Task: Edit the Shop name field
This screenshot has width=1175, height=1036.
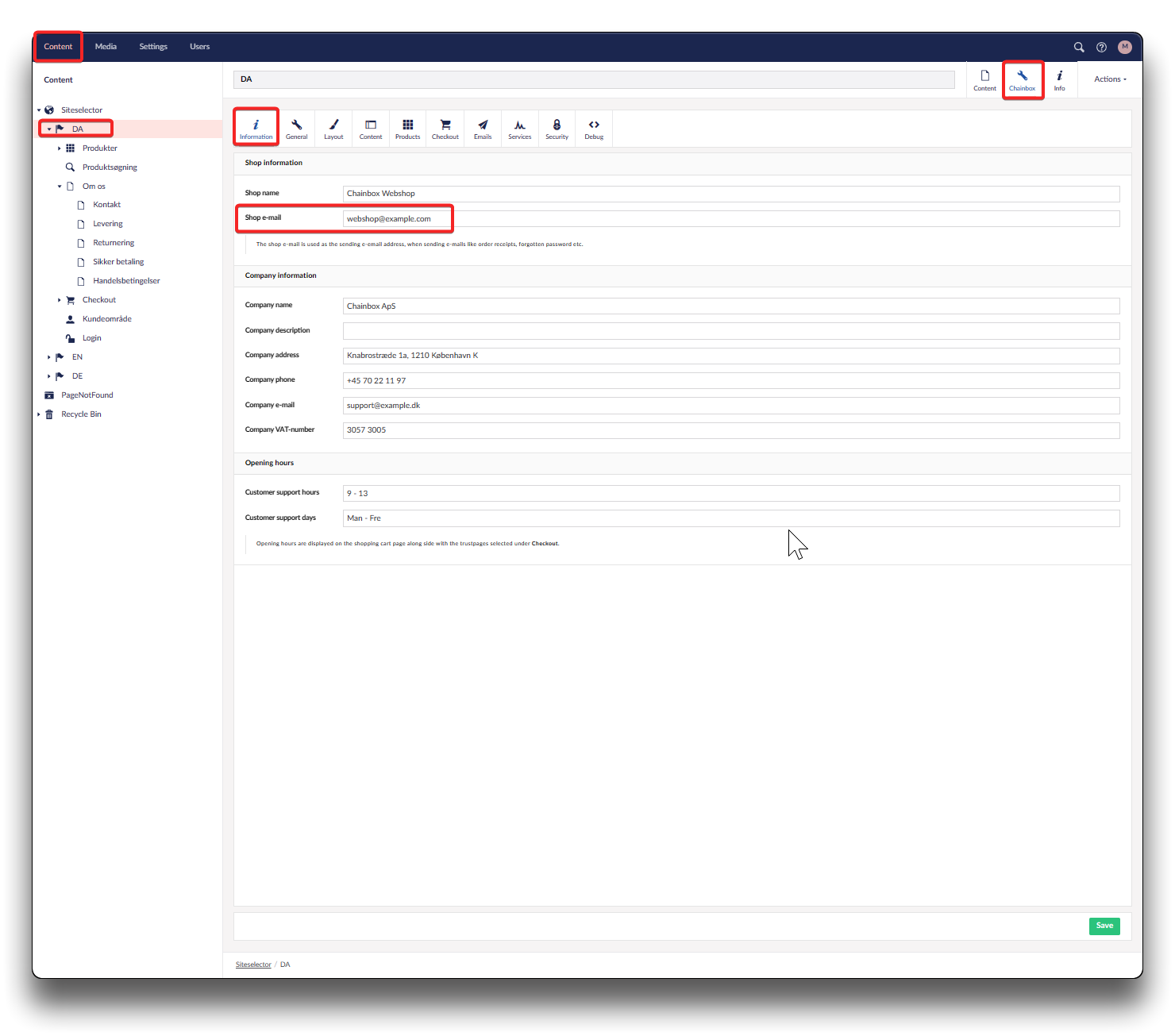Action: point(731,194)
